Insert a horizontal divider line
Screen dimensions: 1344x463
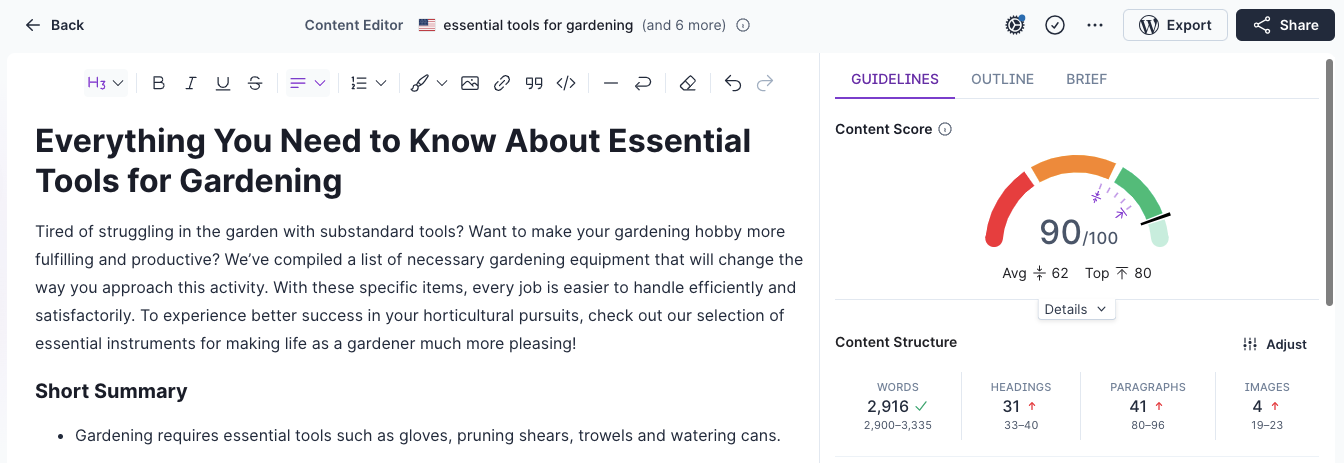click(611, 83)
